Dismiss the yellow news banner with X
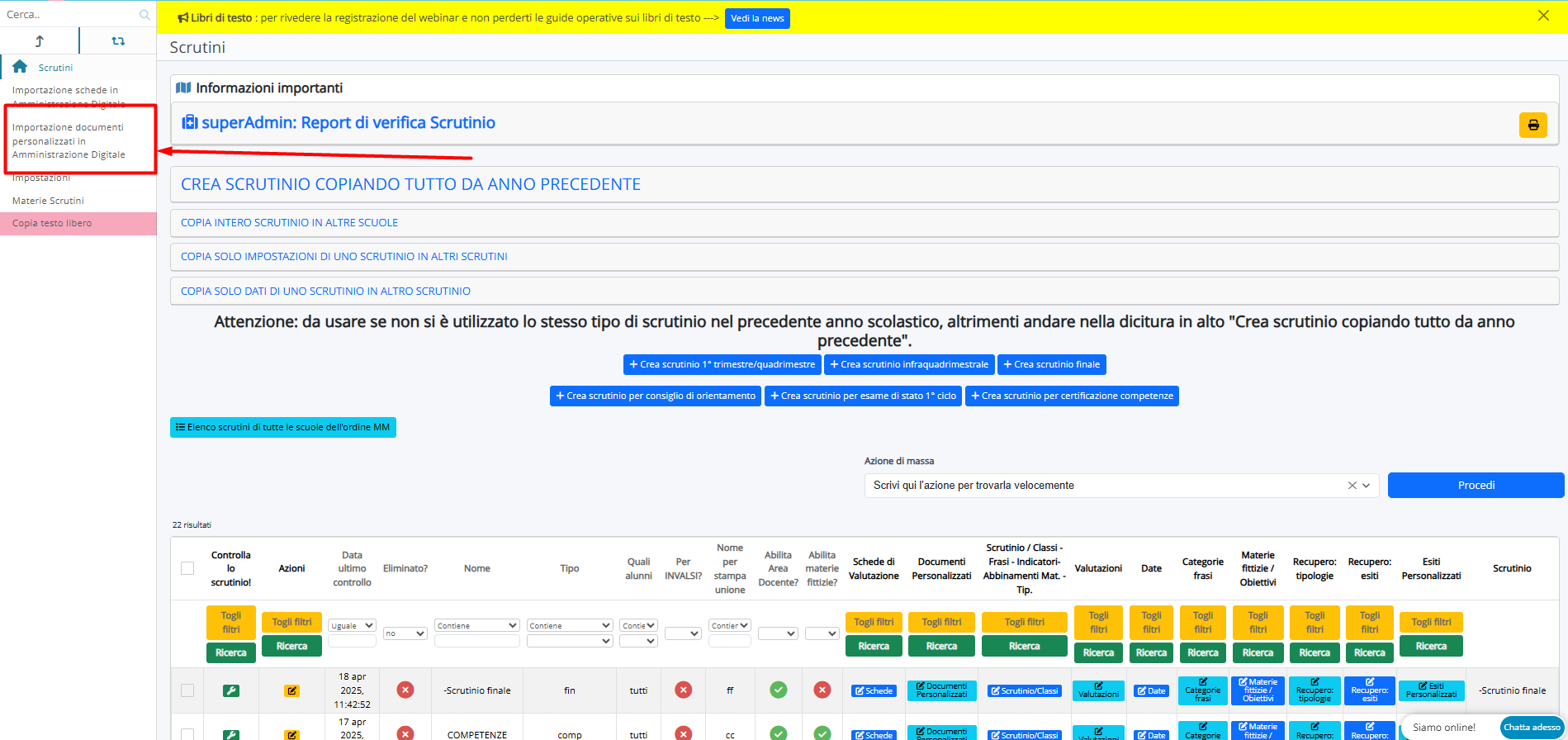 tap(1542, 16)
